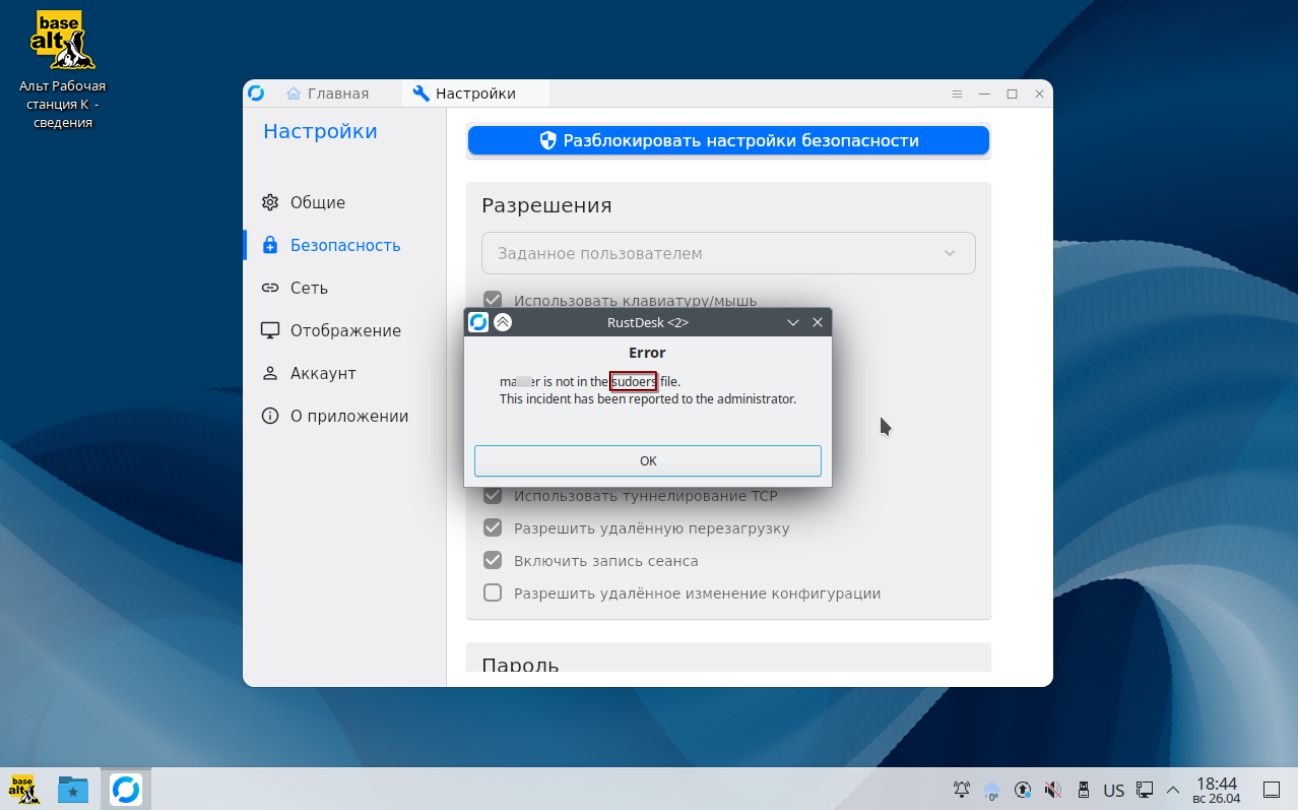The width and height of the screenshot is (1298, 810).
Task: Open the Общие settings section
Action: pos(317,203)
